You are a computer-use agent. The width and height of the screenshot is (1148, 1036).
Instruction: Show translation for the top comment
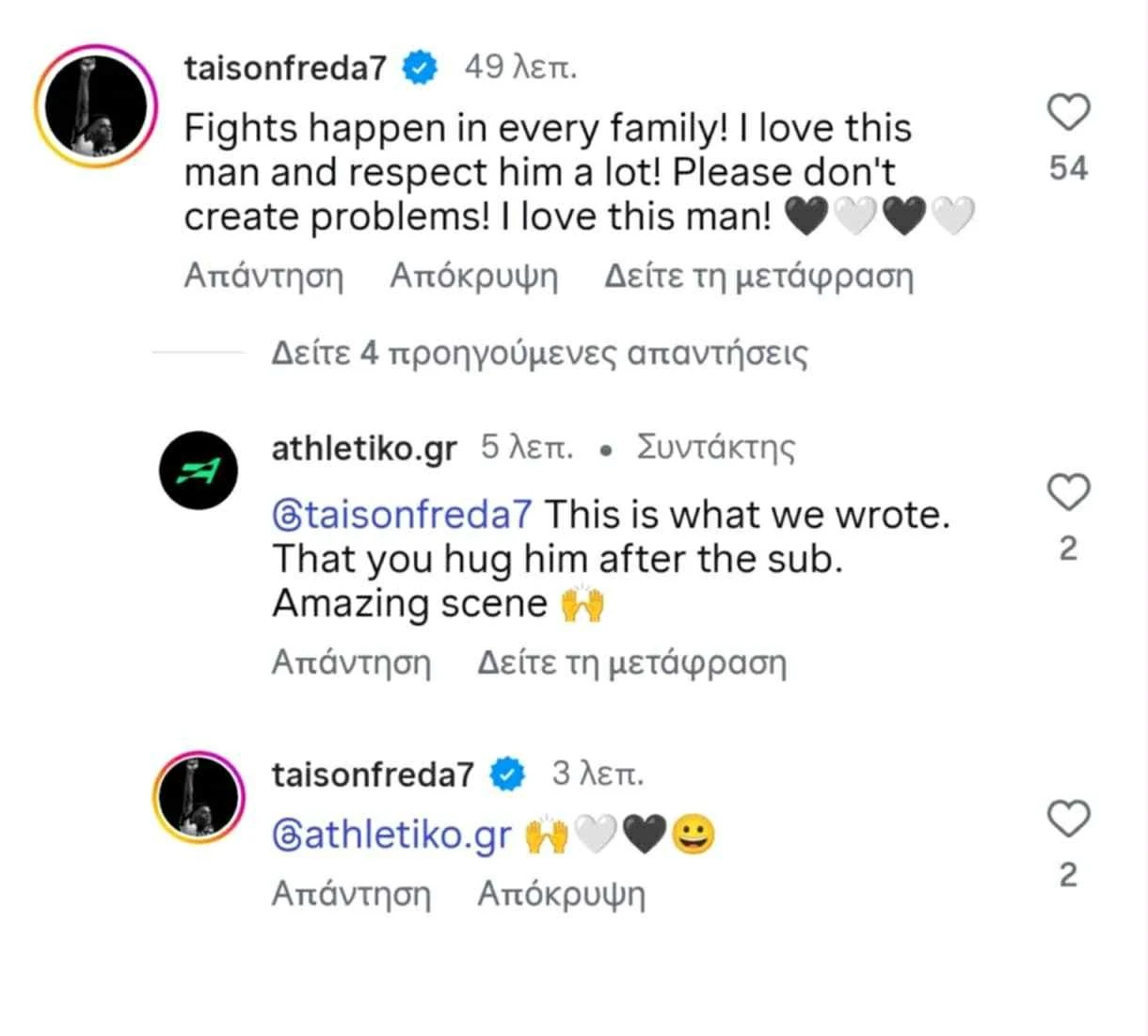(758, 277)
